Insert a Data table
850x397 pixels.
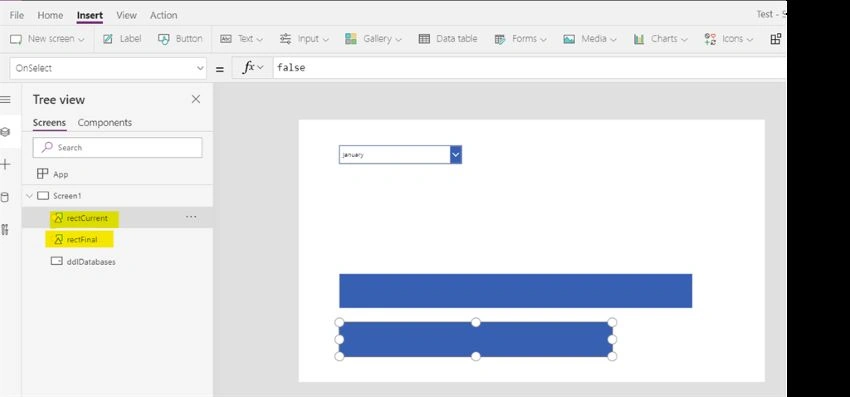448,39
